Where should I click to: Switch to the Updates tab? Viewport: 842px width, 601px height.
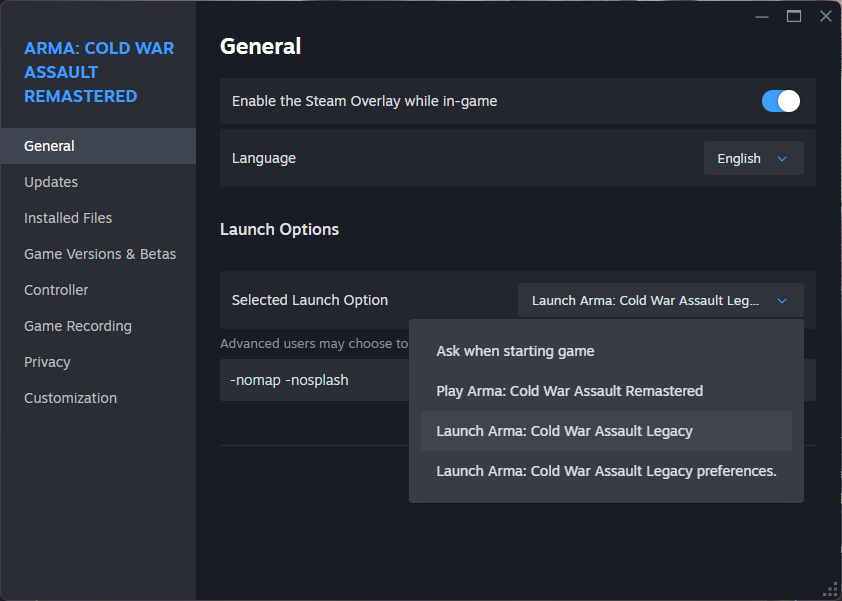pos(98,182)
